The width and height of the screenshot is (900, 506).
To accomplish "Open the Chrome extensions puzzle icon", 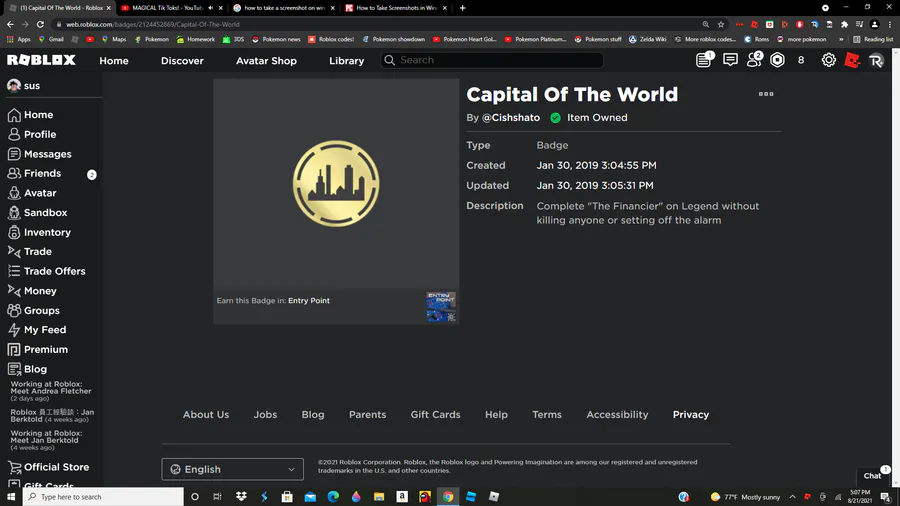I will (844, 25).
